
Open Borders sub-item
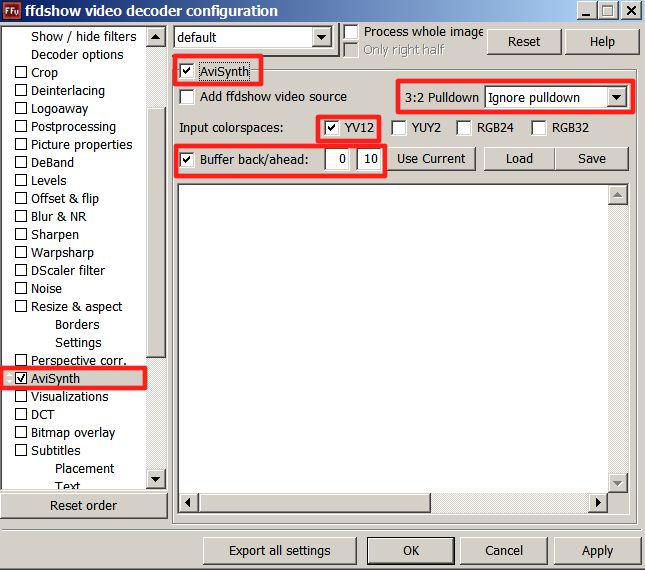tap(77, 324)
